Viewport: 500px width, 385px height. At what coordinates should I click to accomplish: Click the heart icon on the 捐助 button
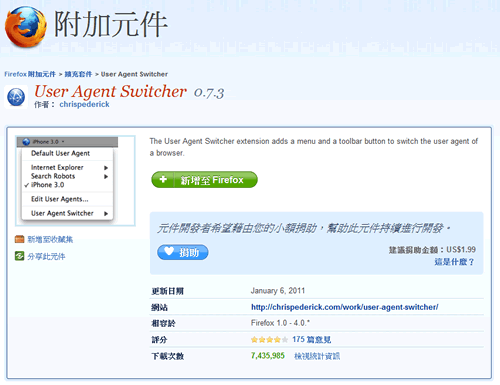point(169,252)
